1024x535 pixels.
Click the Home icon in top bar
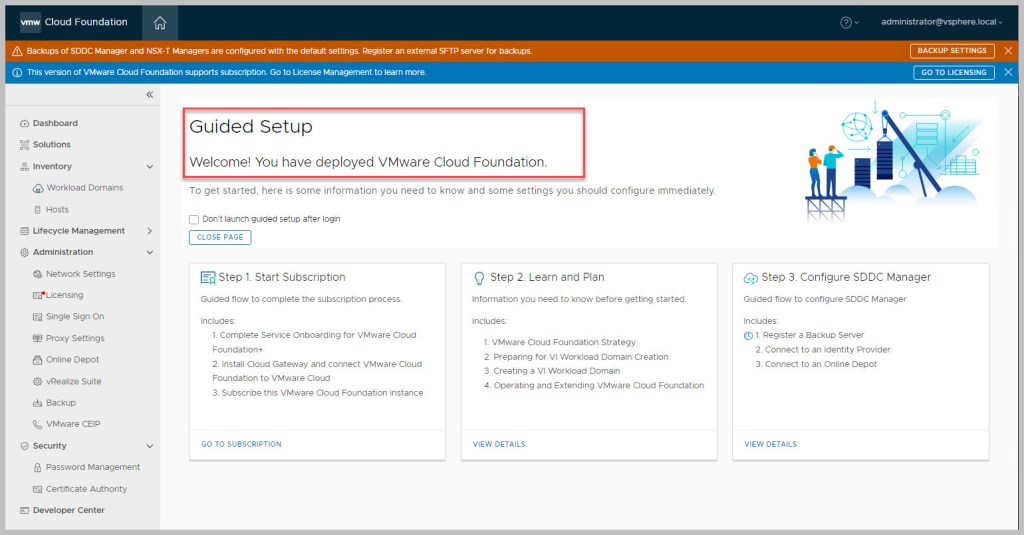click(x=160, y=22)
